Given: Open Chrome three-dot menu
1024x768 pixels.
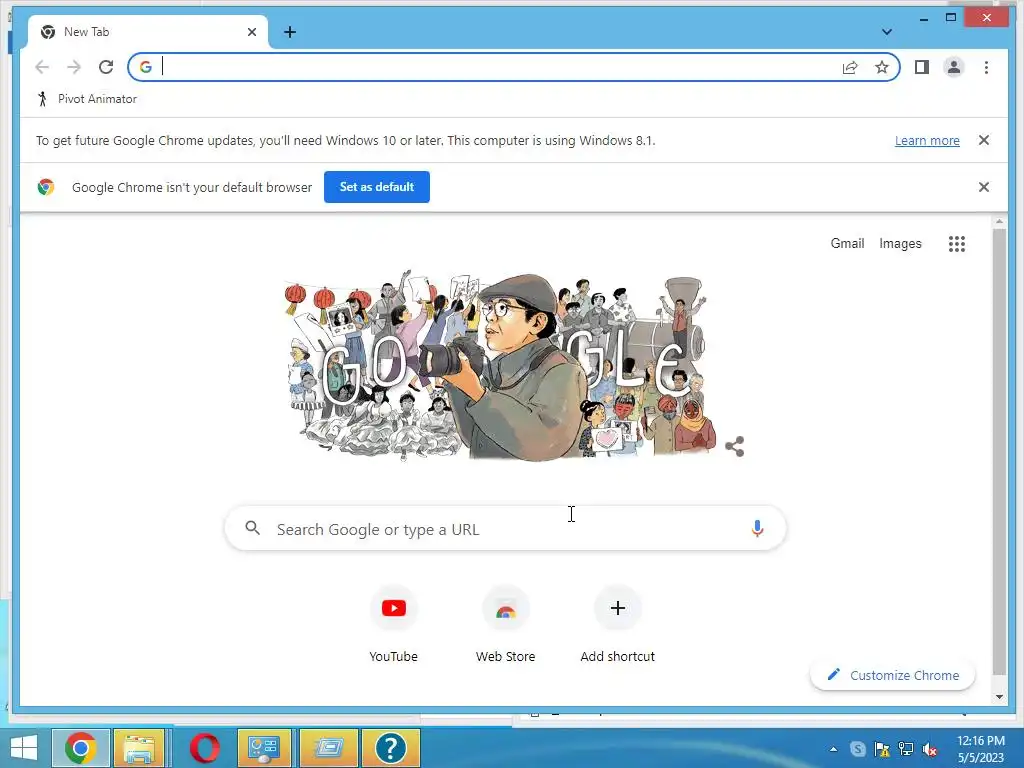Looking at the screenshot, I should 986,67.
